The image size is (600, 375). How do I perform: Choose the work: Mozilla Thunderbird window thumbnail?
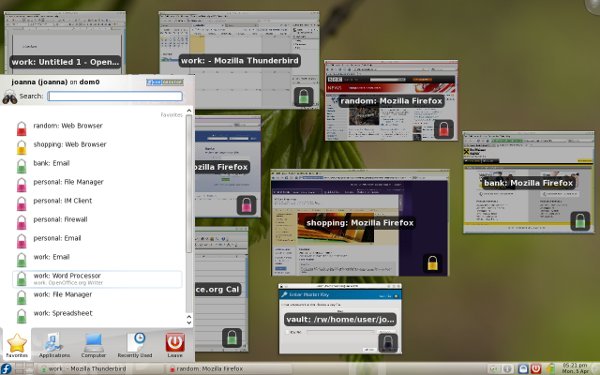(x=239, y=60)
